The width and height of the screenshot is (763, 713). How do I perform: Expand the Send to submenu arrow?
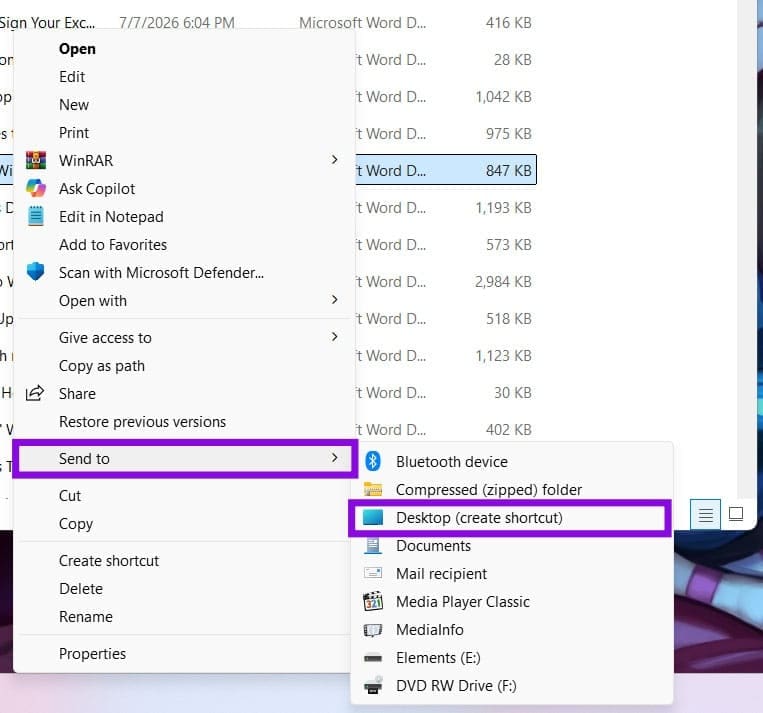334,457
